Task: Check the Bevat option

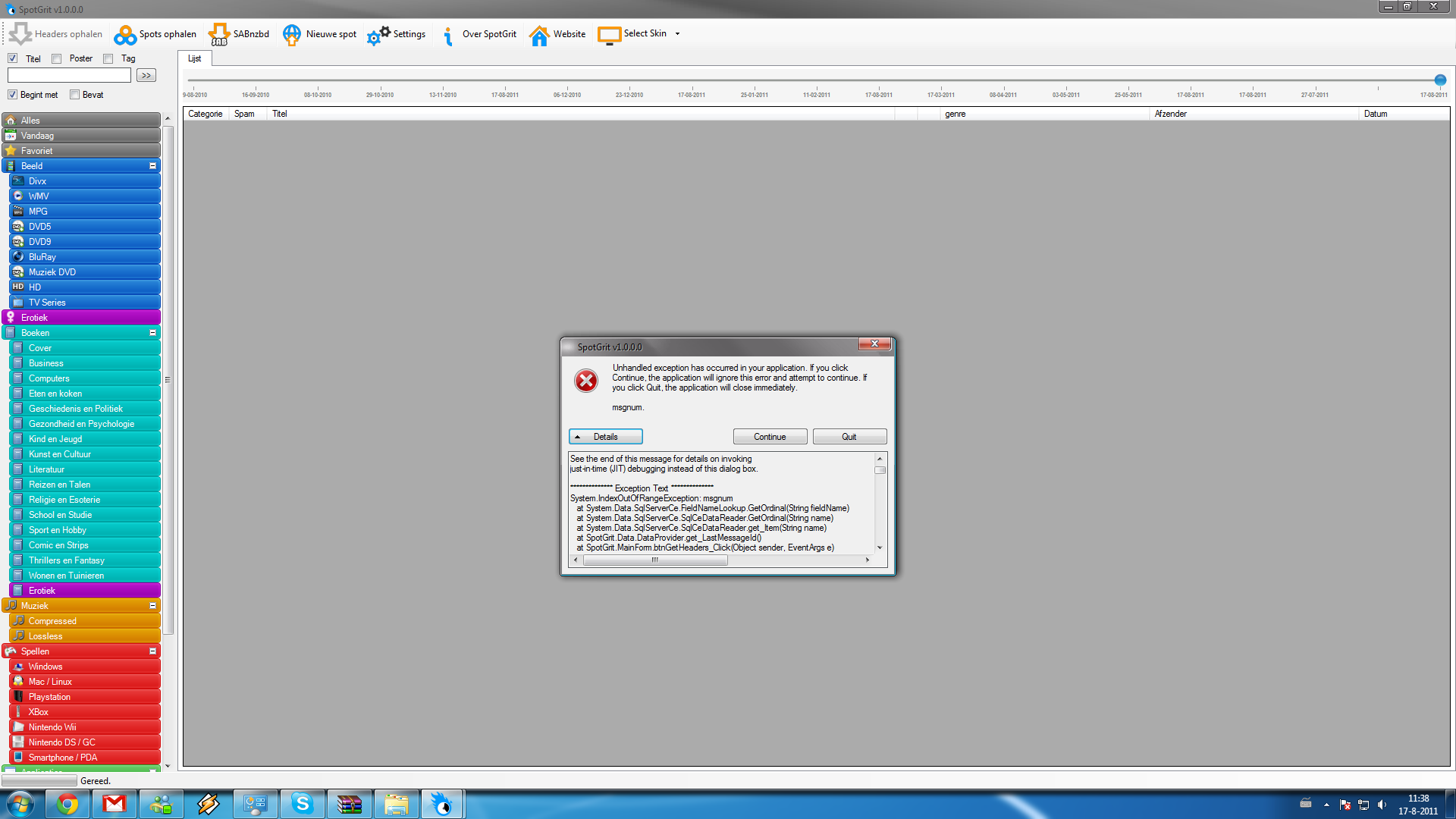Action: click(74, 95)
